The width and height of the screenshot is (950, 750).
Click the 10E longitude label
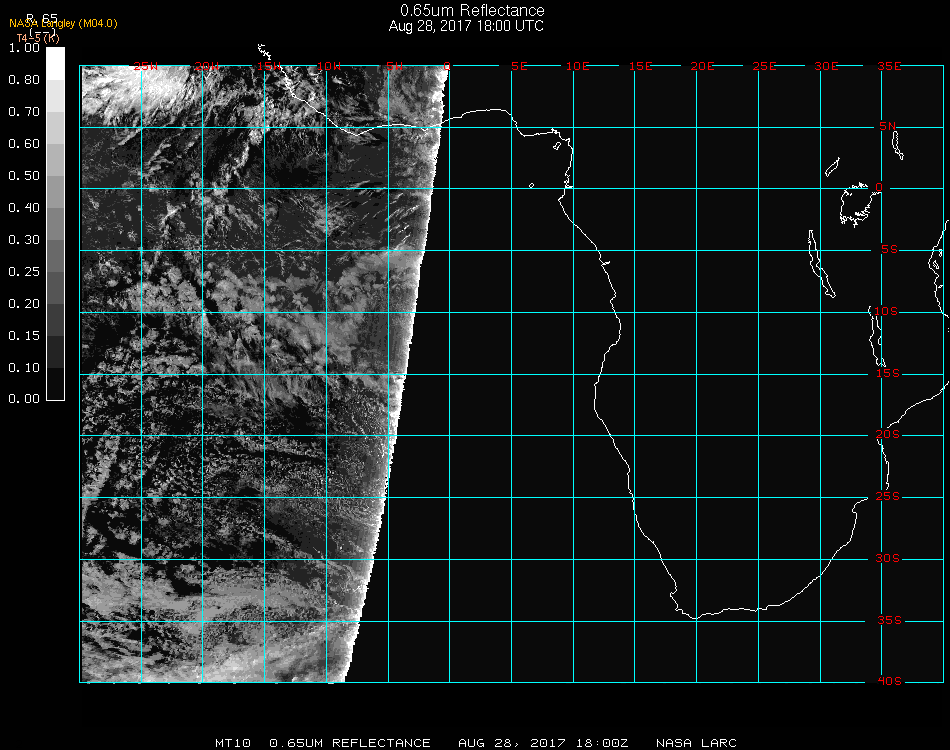coord(577,66)
